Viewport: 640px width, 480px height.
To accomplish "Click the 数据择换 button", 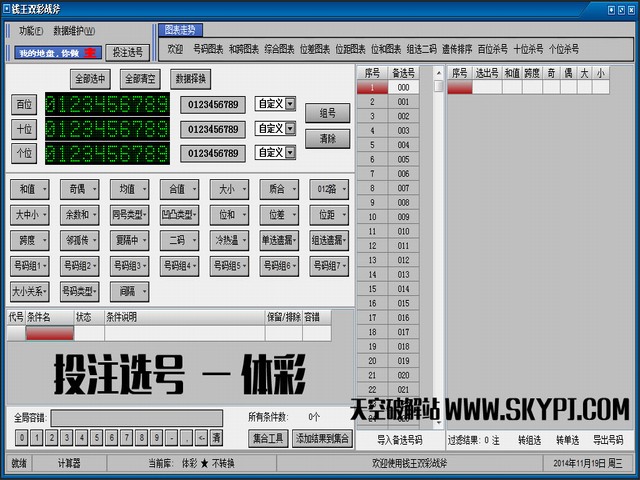I will [x=190, y=78].
